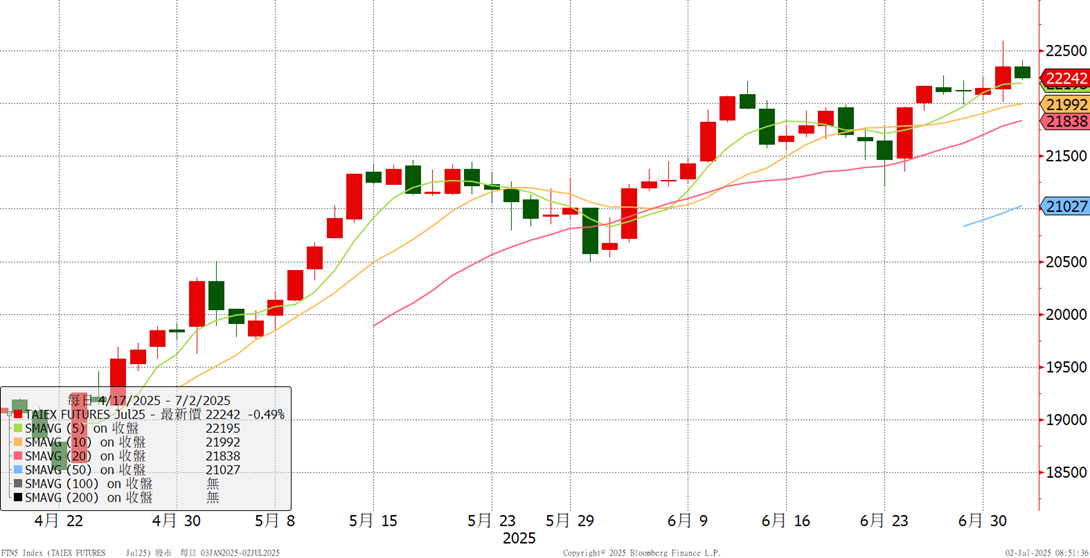This screenshot has width=1090, height=558.
Task: Click the 19500 price axis label
Action: click(x=1066, y=368)
